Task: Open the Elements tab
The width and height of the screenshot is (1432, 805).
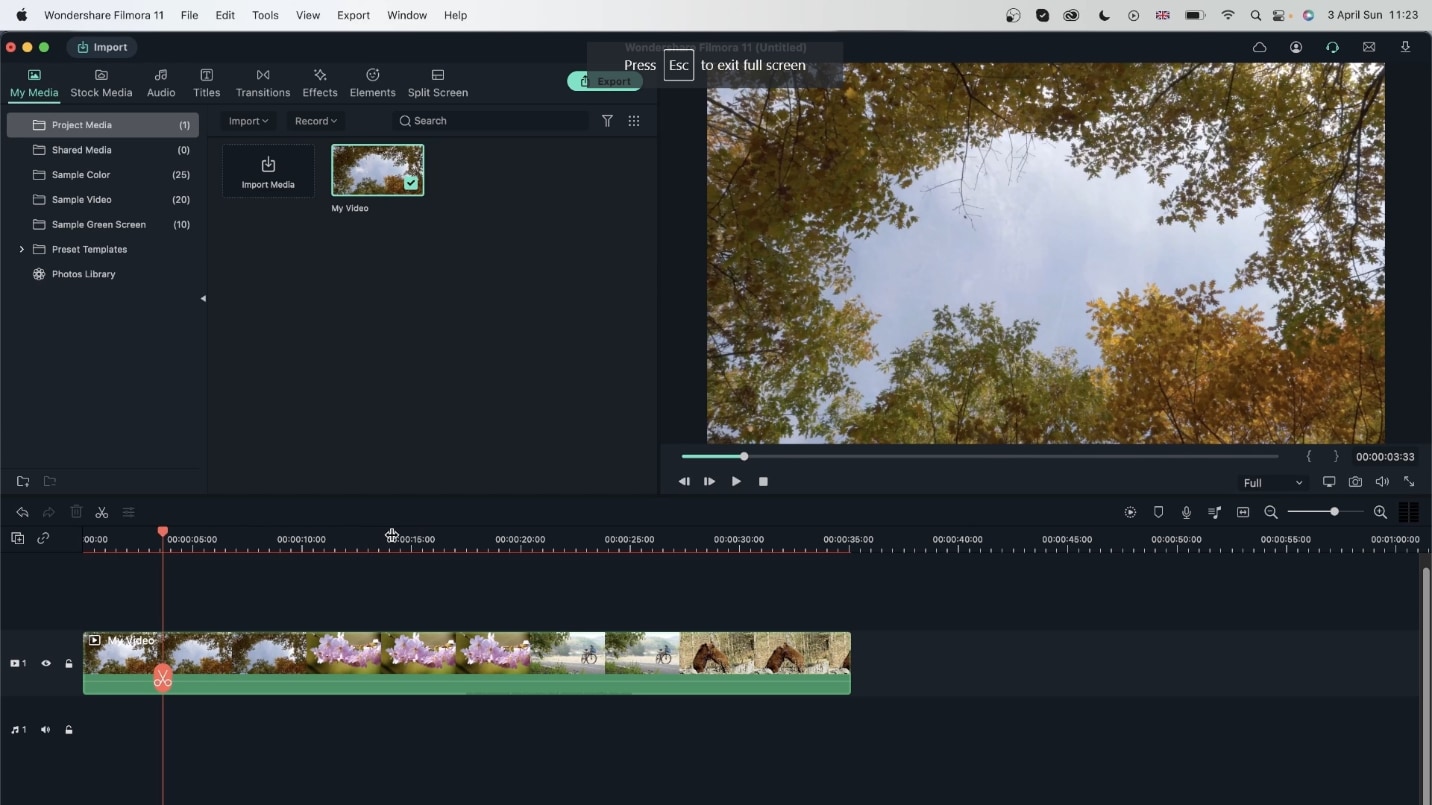Action: pos(373,83)
